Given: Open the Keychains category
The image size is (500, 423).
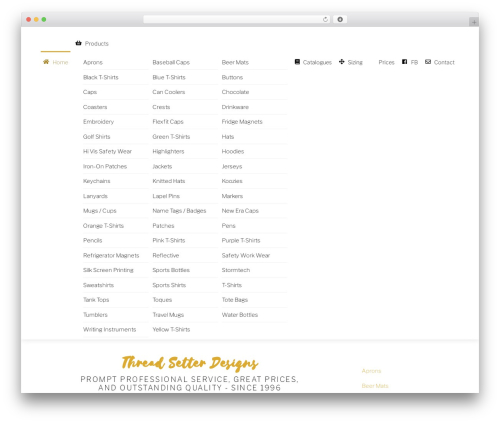Looking at the screenshot, I should [96, 181].
